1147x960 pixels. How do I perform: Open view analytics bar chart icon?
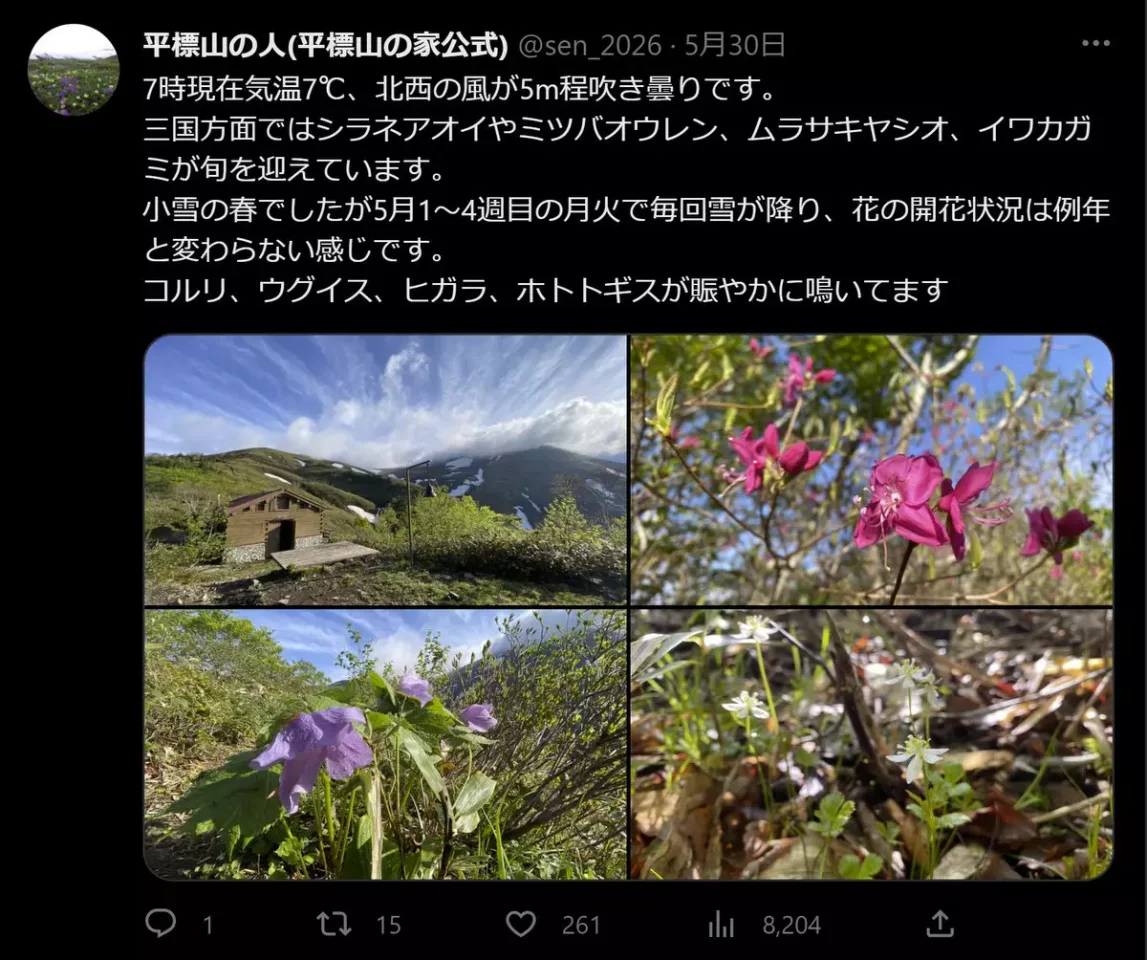721,925
